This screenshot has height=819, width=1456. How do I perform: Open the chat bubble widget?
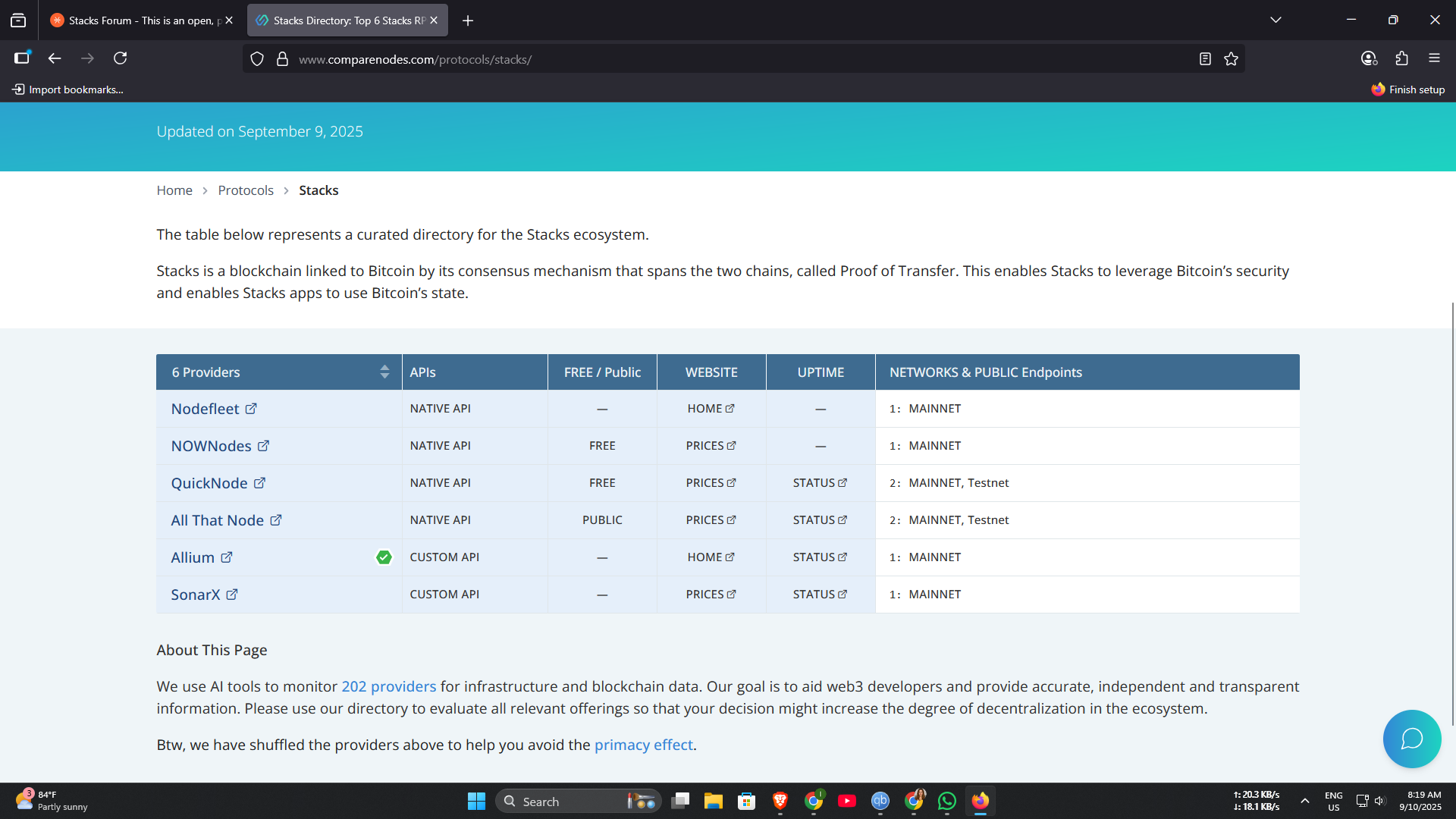[x=1411, y=739]
